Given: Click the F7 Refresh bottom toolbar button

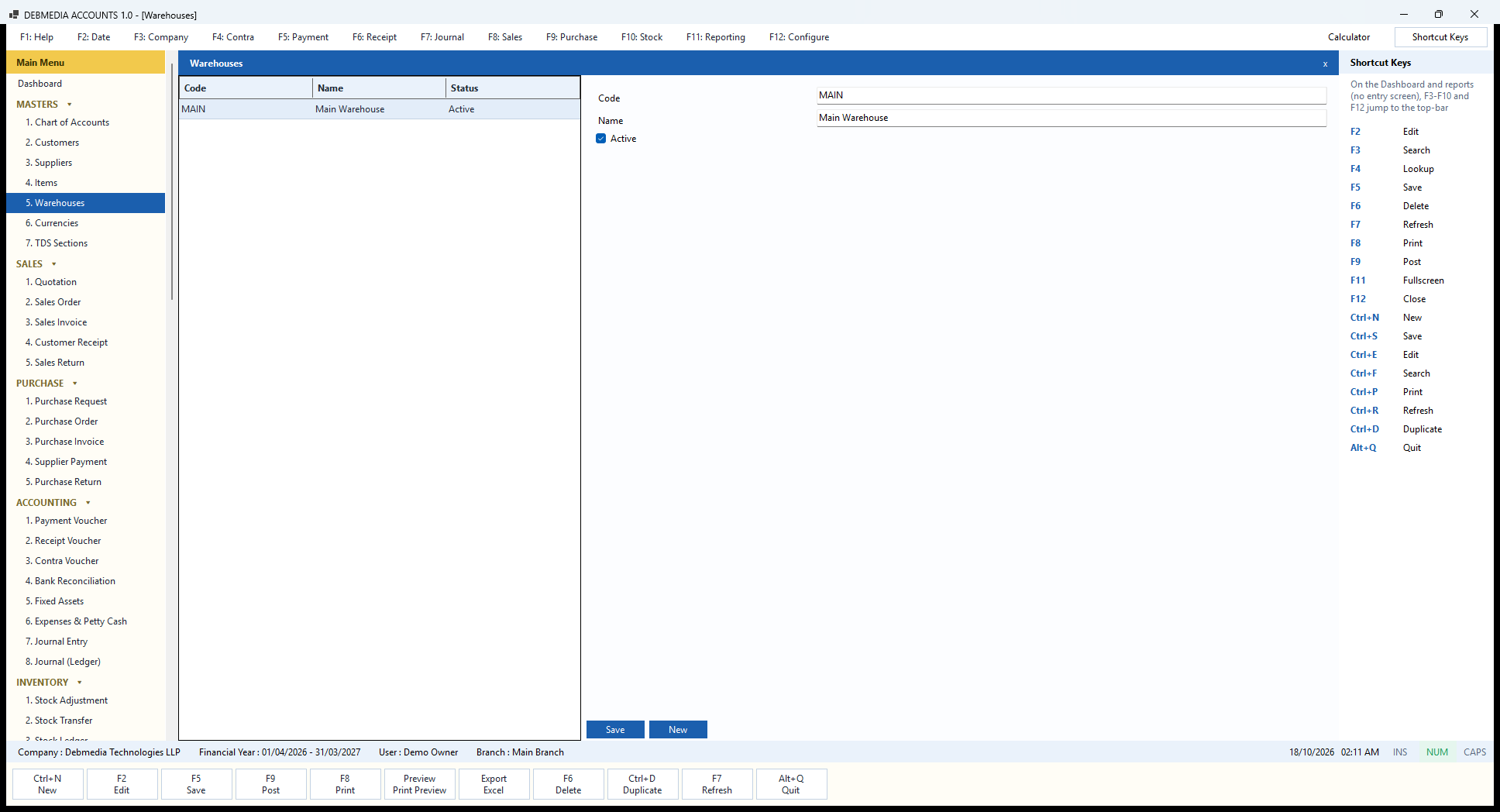Looking at the screenshot, I should [717, 784].
